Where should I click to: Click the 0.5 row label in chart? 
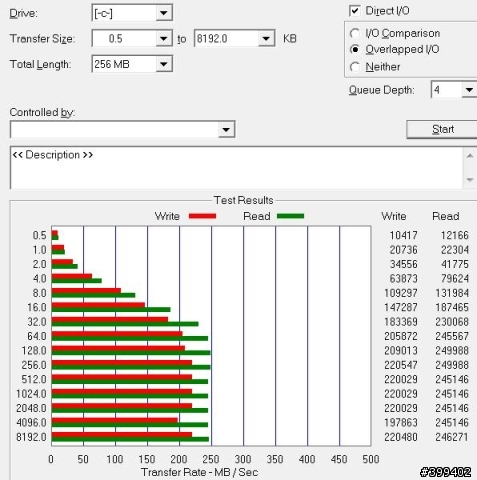pyautogui.click(x=39, y=235)
